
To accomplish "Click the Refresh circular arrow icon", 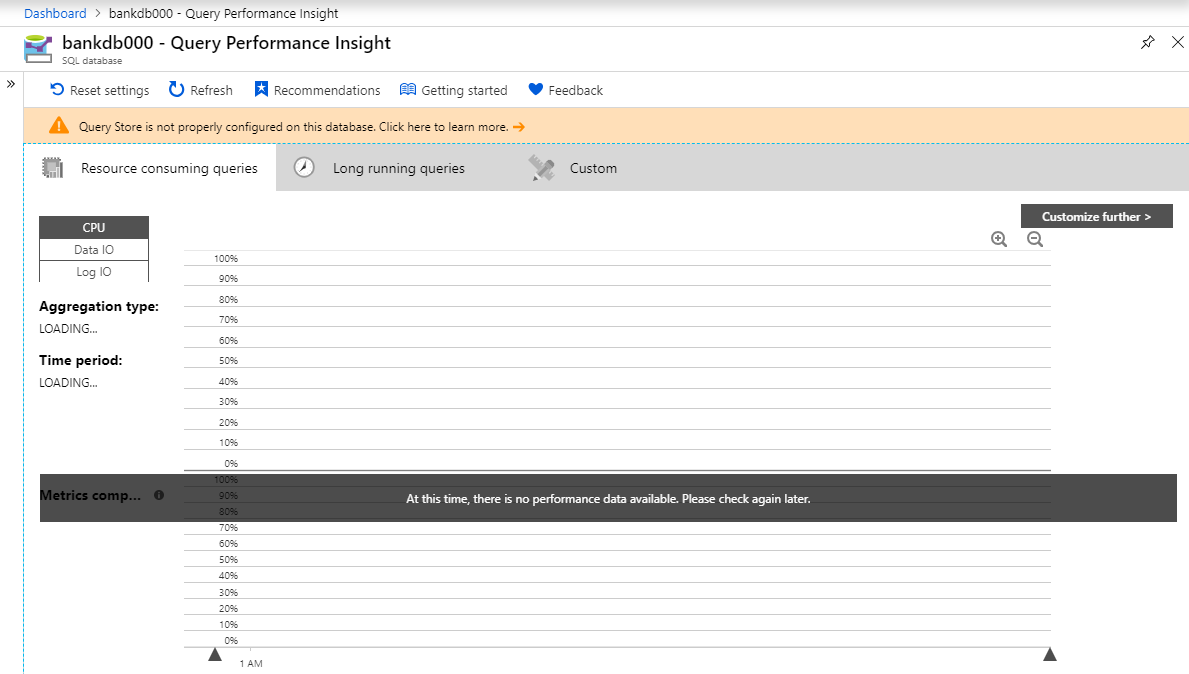I will pyautogui.click(x=176, y=89).
